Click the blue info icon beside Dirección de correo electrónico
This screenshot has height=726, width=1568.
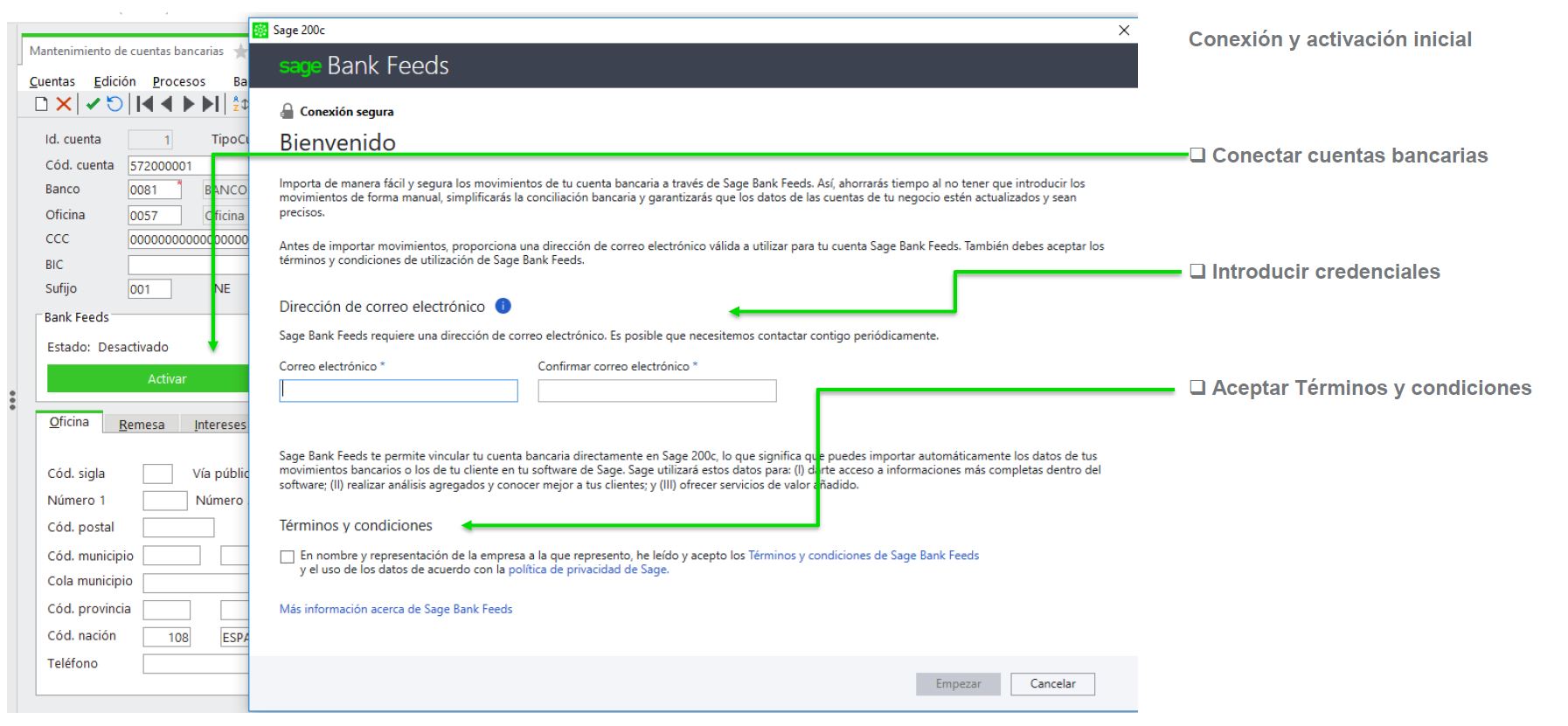pyautogui.click(x=503, y=306)
